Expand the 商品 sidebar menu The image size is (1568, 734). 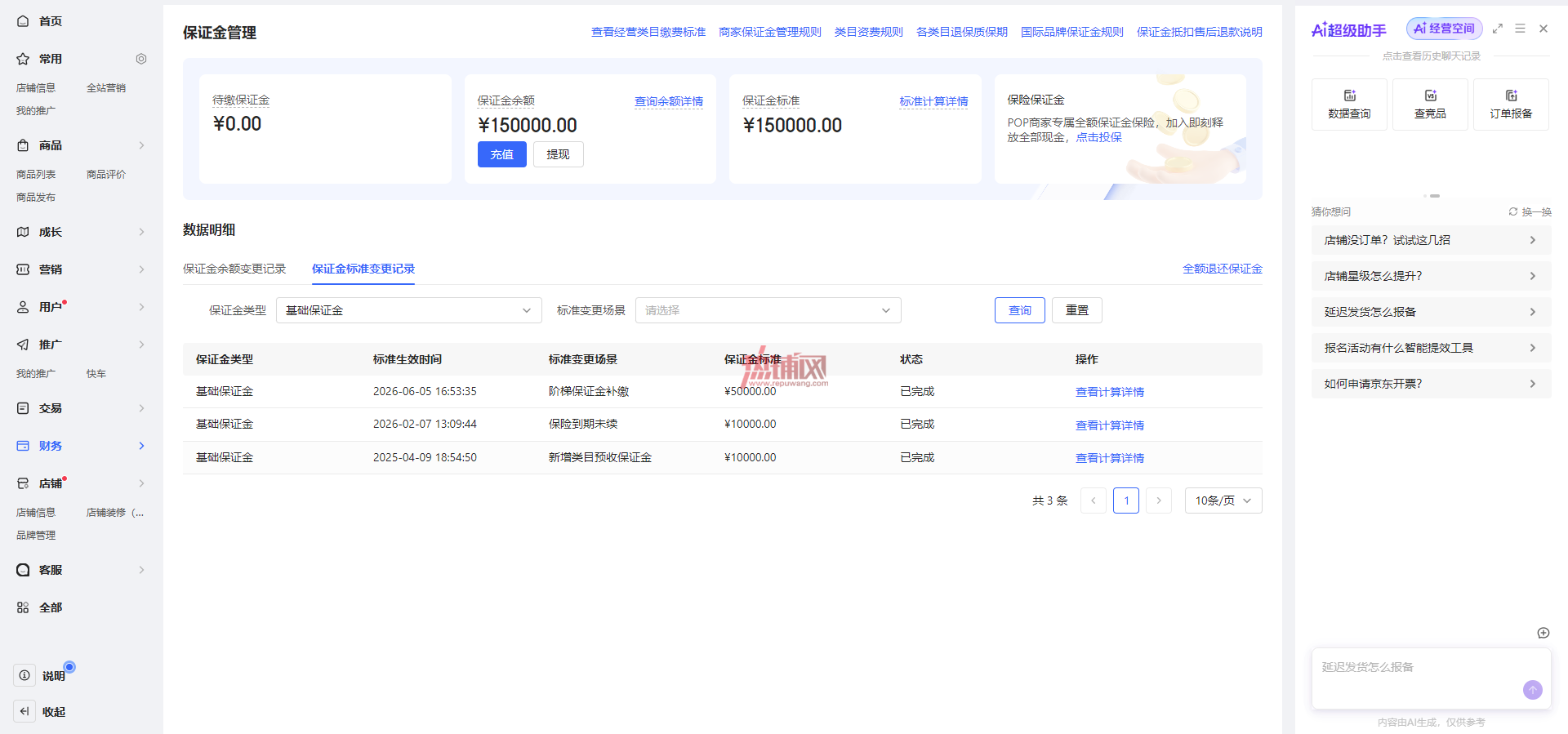point(80,145)
